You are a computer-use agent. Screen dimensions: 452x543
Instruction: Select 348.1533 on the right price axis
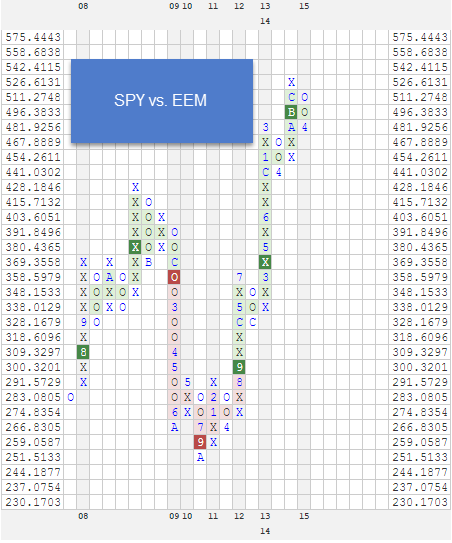420,292
